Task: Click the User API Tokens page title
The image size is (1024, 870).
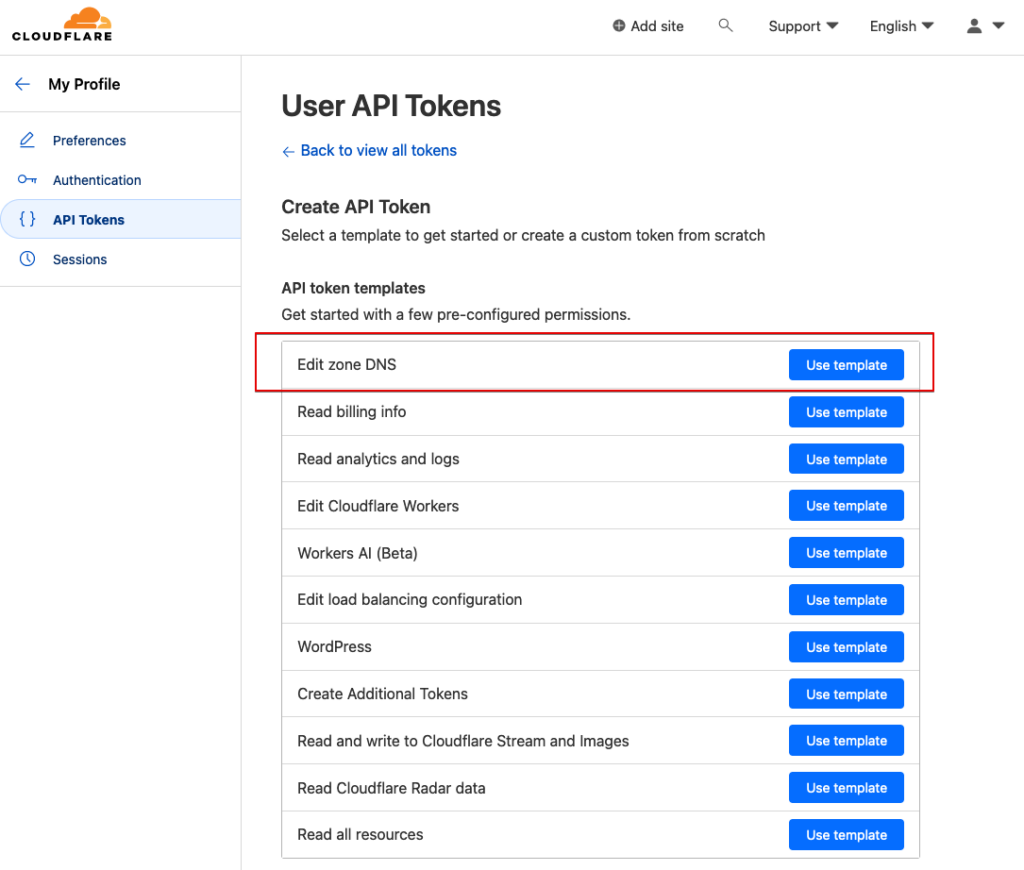Action: coord(391,106)
